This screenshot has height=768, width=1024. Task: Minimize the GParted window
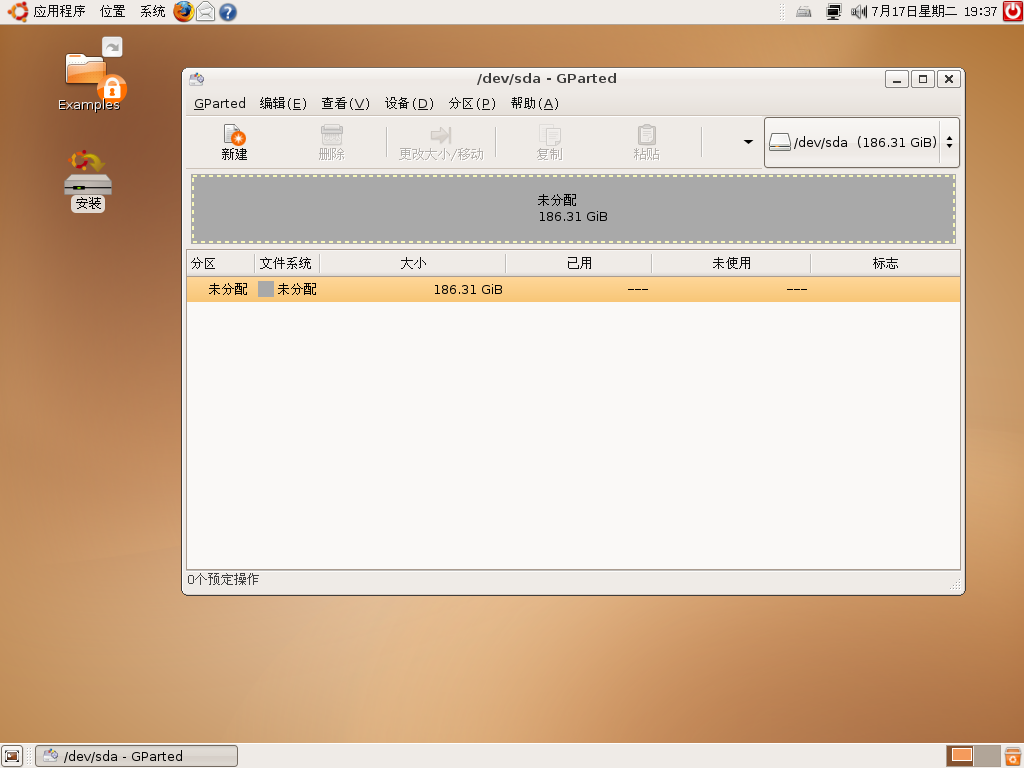(x=897, y=79)
